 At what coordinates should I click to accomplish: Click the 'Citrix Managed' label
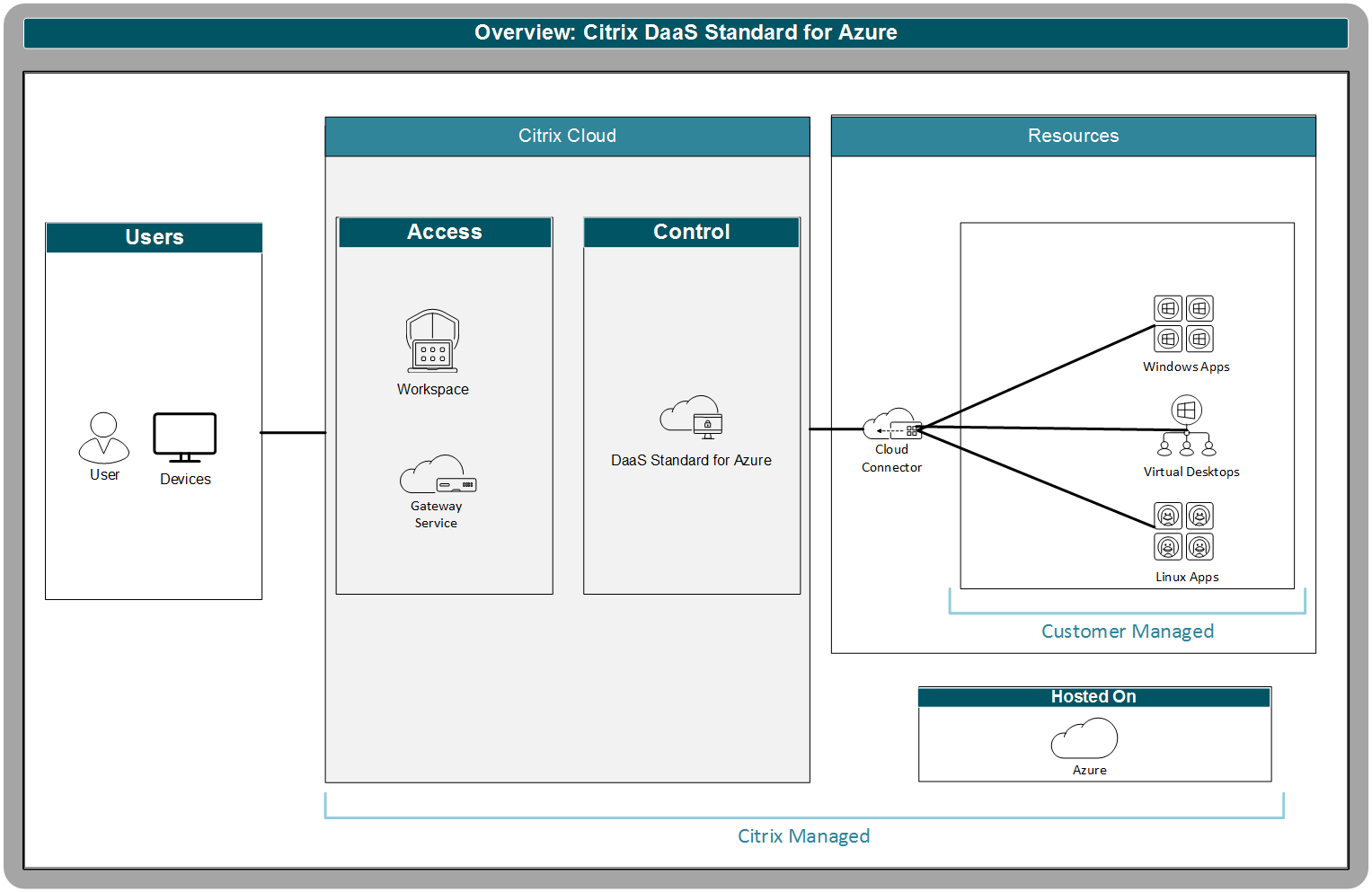pyautogui.click(x=804, y=836)
